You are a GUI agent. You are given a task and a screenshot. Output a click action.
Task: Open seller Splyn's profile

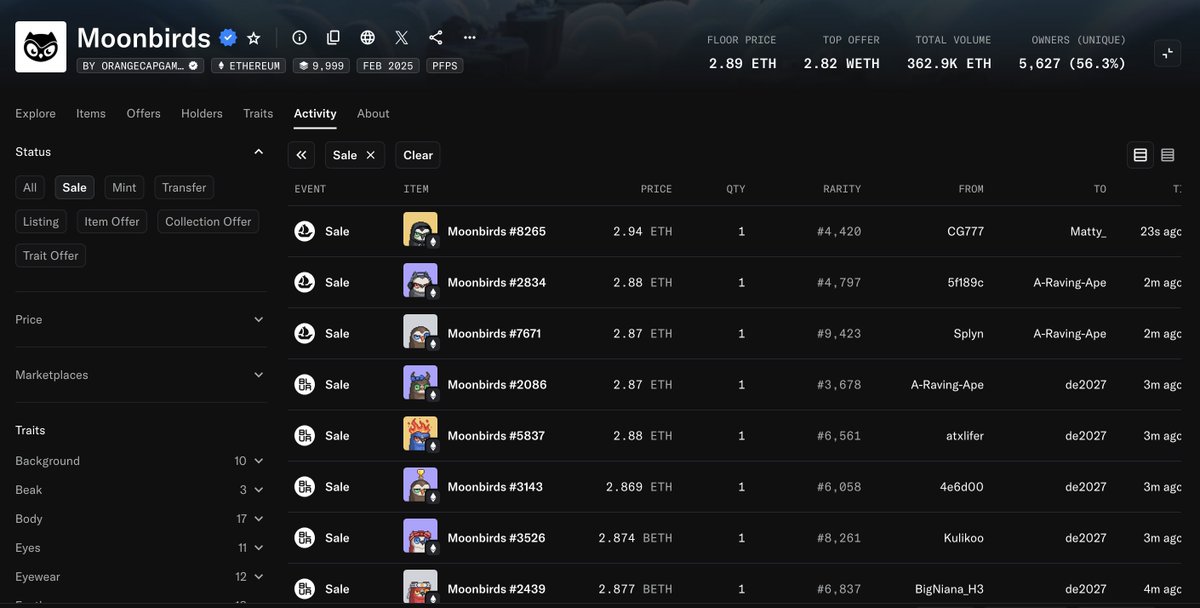(969, 333)
